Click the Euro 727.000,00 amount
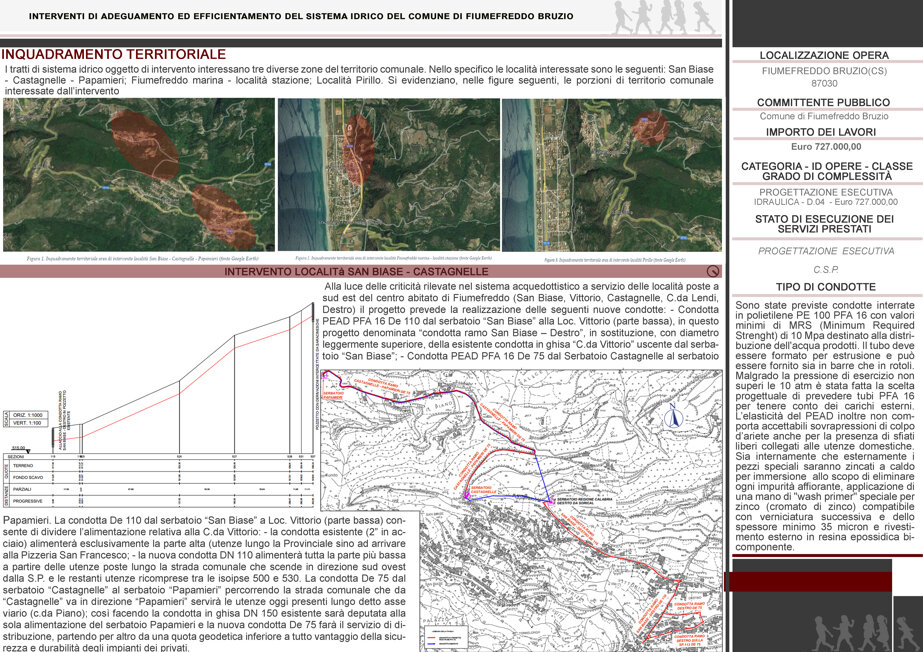The image size is (923, 652). (x=826, y=147)
